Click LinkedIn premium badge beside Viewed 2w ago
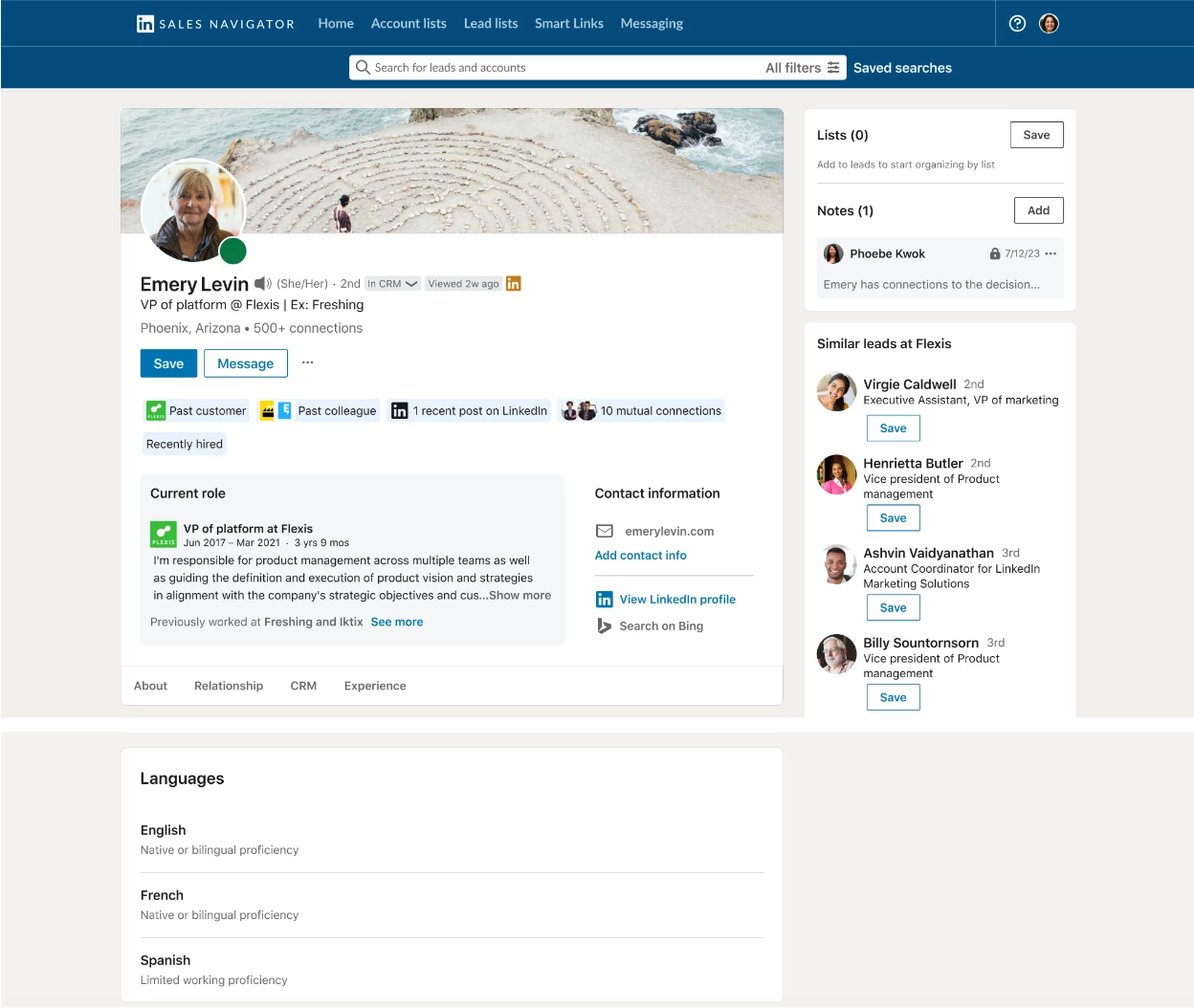This screenshot has height=1008, width=1194. pyautogui.click(x=514, y=284)
